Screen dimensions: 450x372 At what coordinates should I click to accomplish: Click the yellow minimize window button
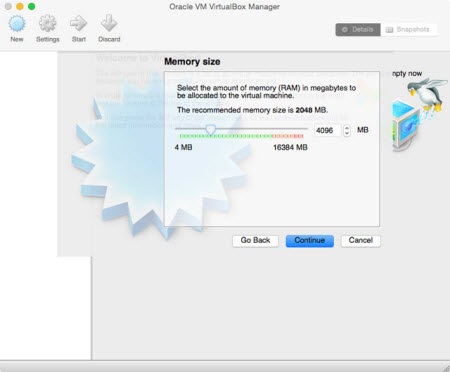(x=20, y=6)
